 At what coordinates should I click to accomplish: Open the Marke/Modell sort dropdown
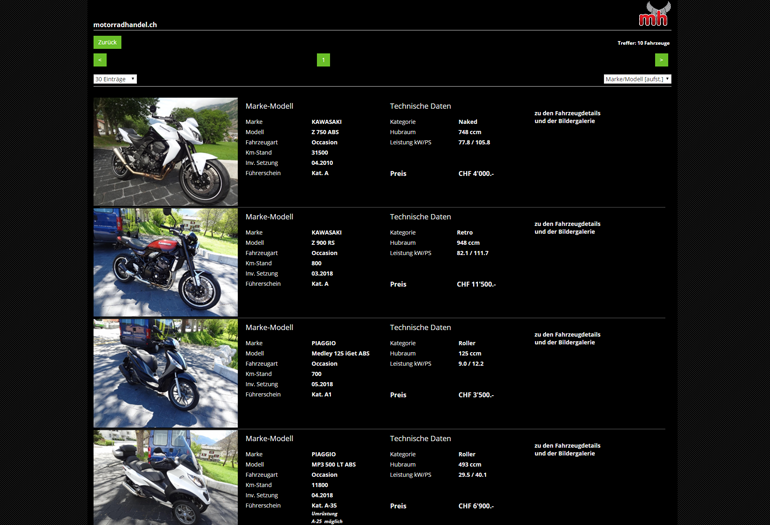(x=637, y=79)
